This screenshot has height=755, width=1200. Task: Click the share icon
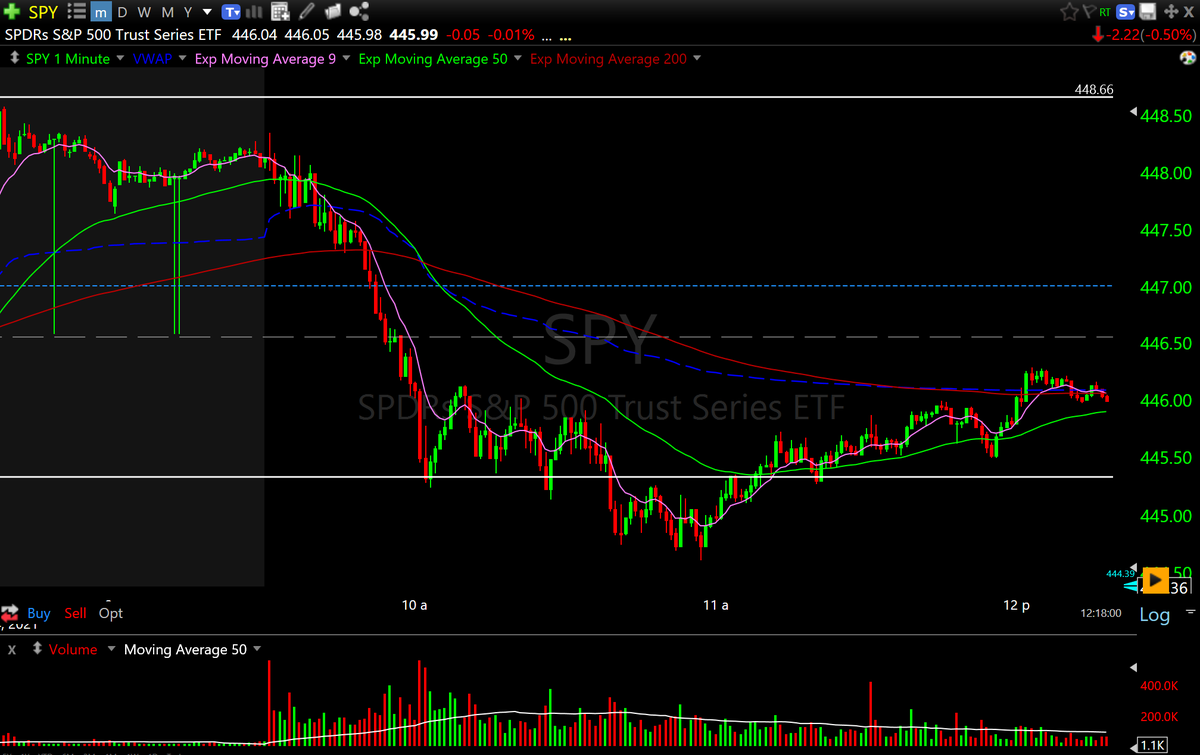(x=360, y=12)
